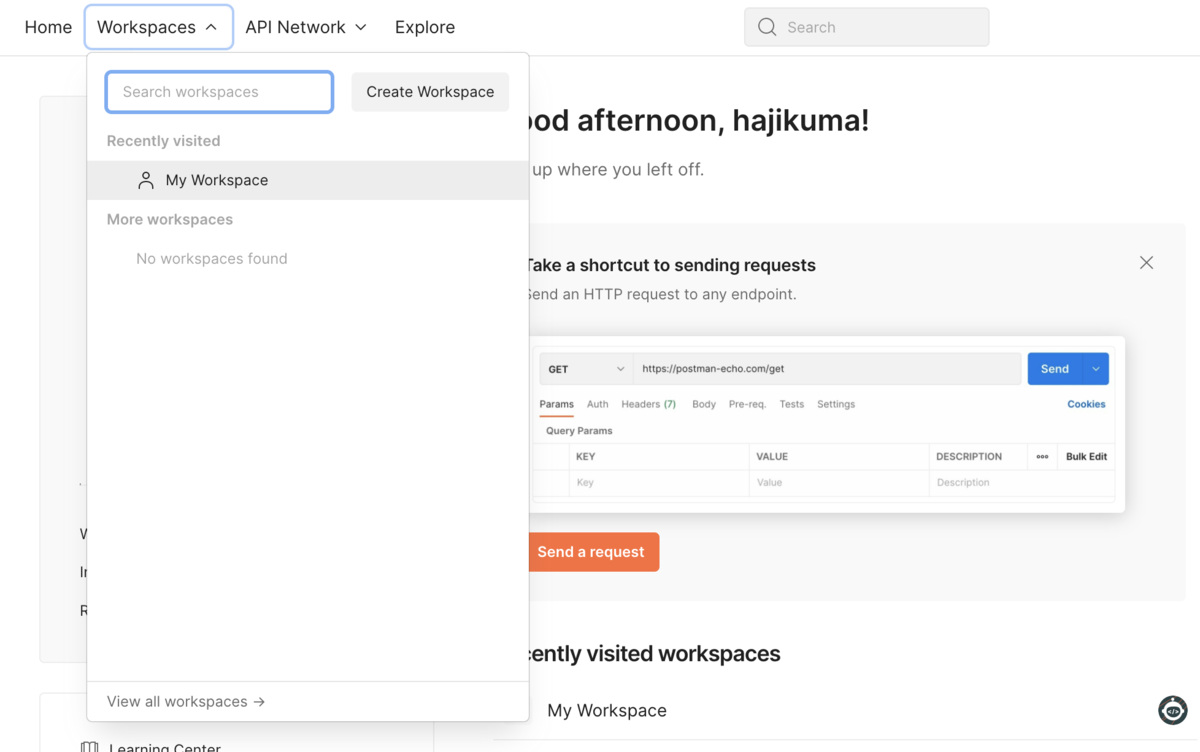Expand the API Network dropdown

coord(306,27)
